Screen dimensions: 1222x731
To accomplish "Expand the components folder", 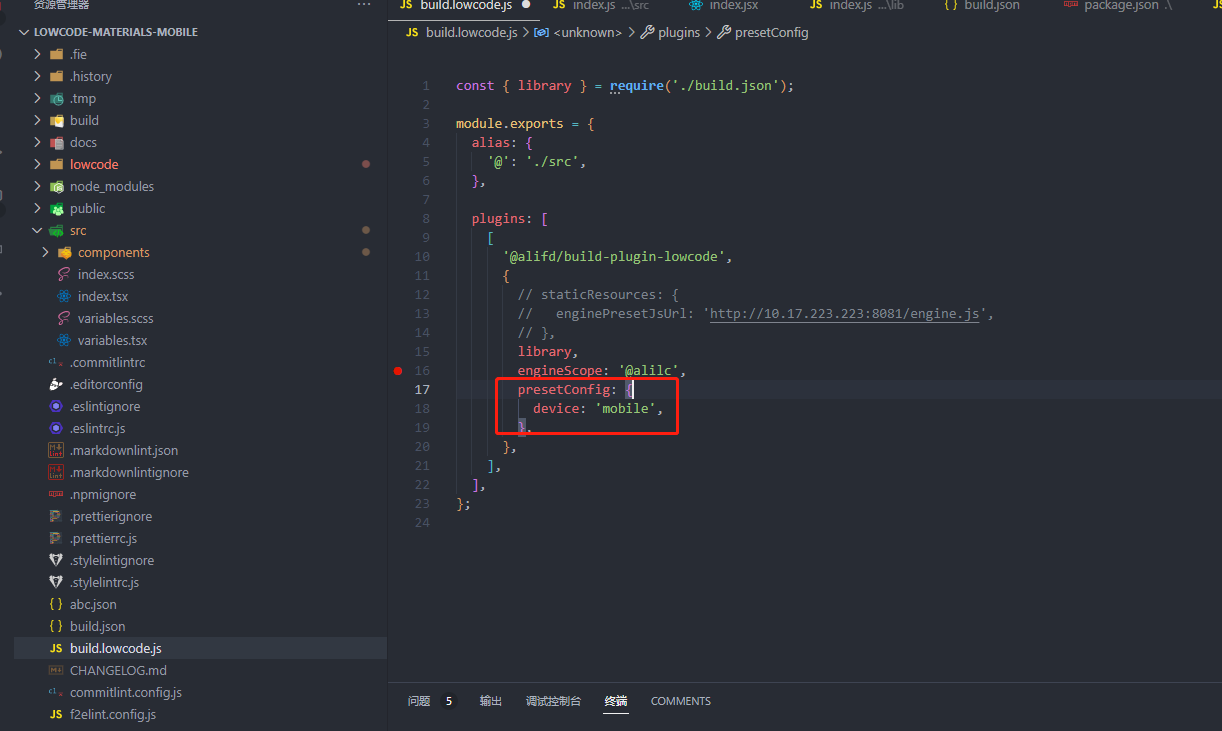I will tap(45, 252).
